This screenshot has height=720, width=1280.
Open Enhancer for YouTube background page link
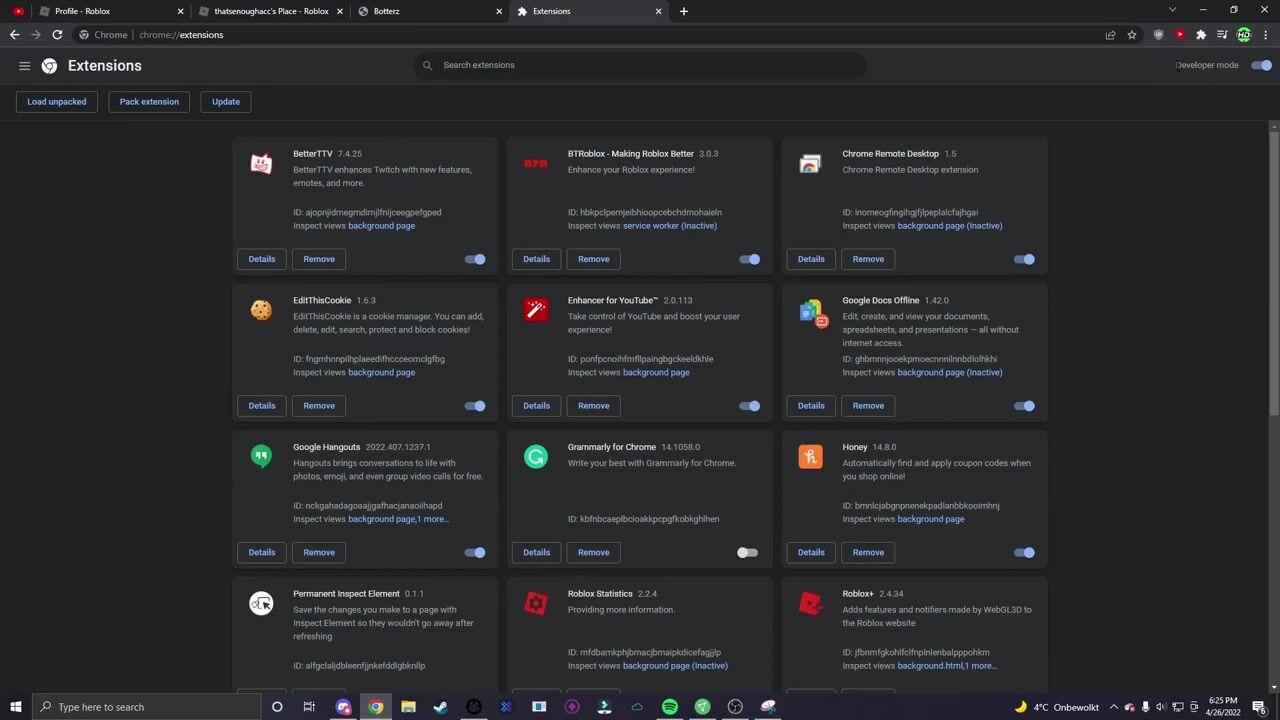(x=656, y=373)
